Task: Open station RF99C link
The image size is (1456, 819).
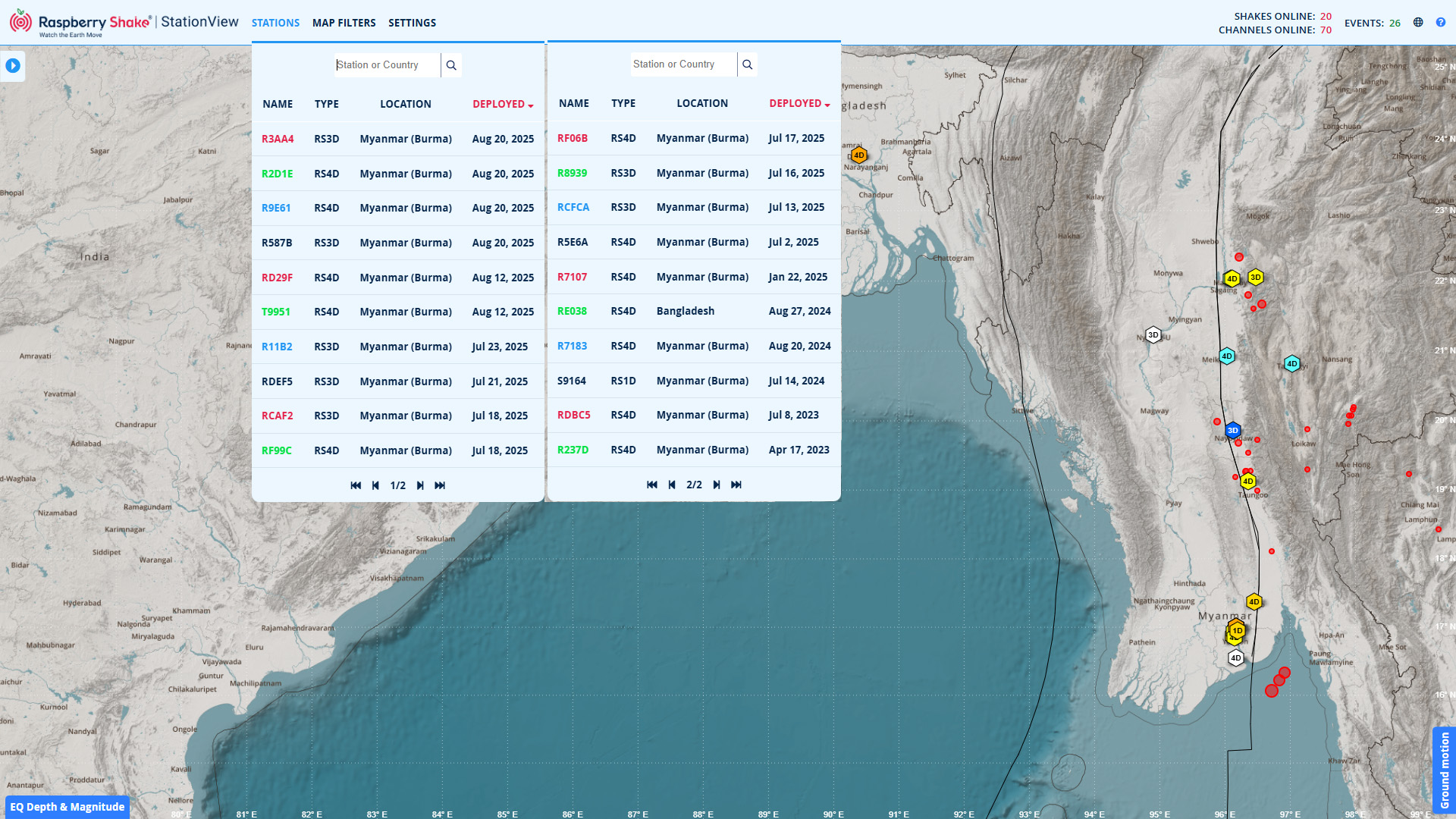Action: click(x=277, y=451)
